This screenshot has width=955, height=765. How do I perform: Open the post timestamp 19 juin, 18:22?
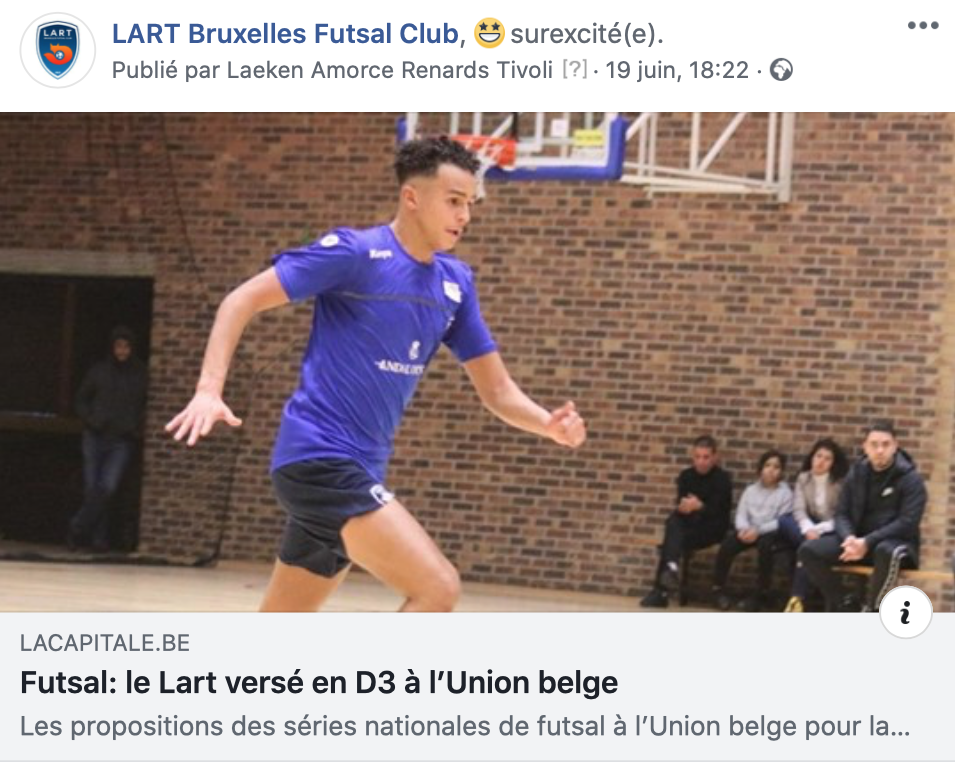coord(677,70)
